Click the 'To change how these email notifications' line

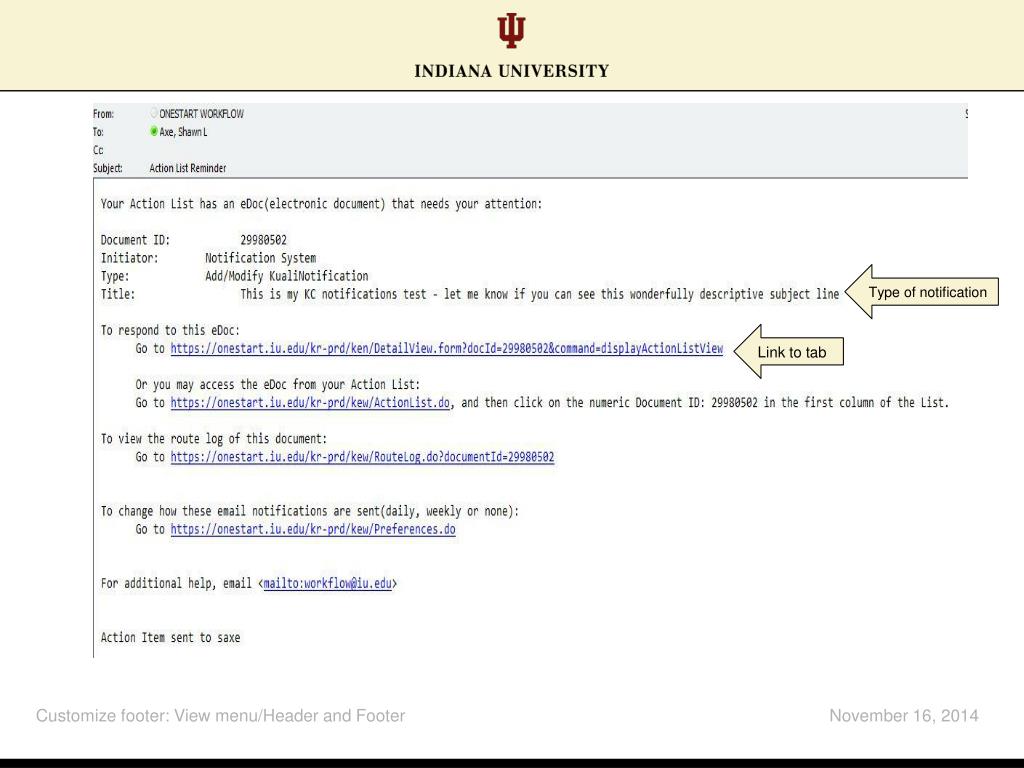[x=310, y=511]
